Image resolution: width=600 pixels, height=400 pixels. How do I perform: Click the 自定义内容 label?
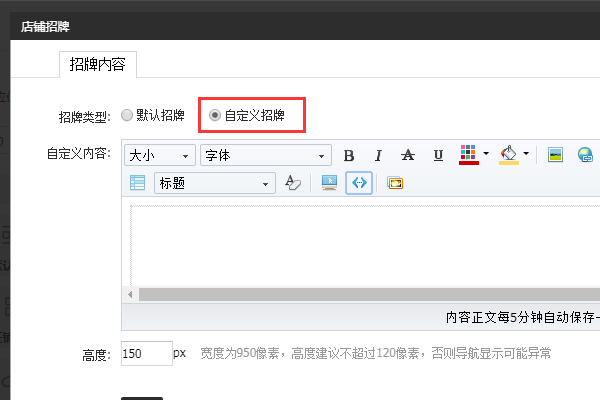click(x=79, y=154)
